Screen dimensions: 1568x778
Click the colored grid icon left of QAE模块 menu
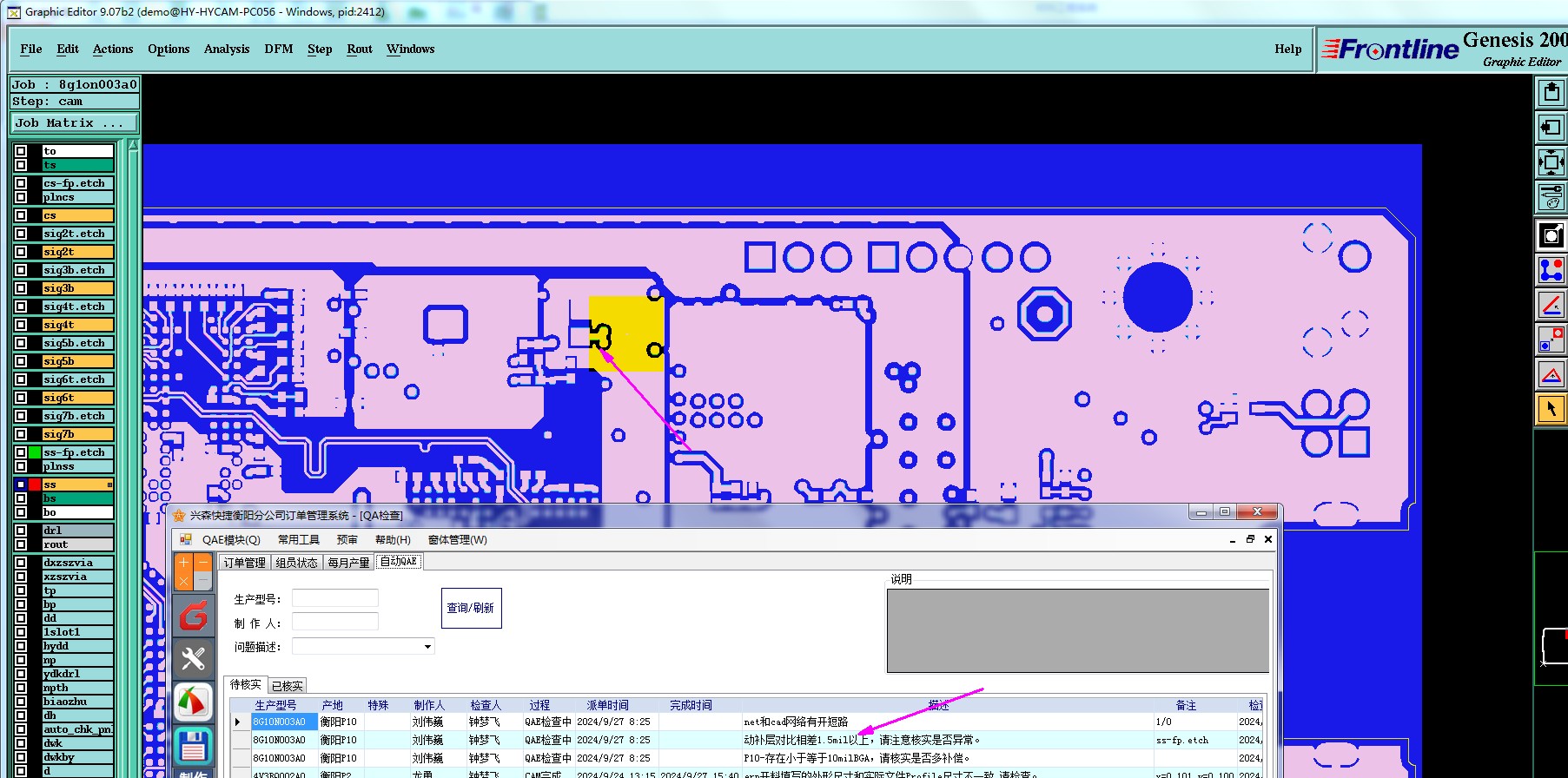pyautogui.click(x=185, y=539)
